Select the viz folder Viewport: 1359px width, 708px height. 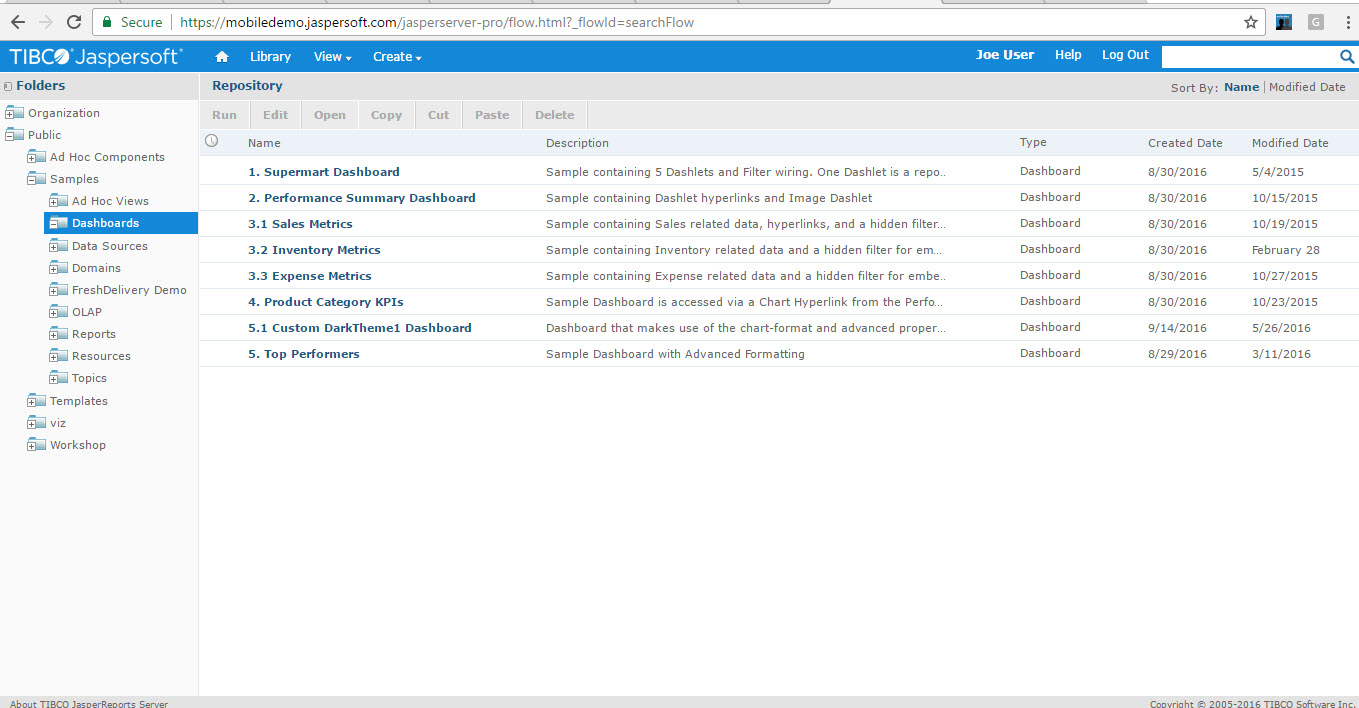point(58,423)
